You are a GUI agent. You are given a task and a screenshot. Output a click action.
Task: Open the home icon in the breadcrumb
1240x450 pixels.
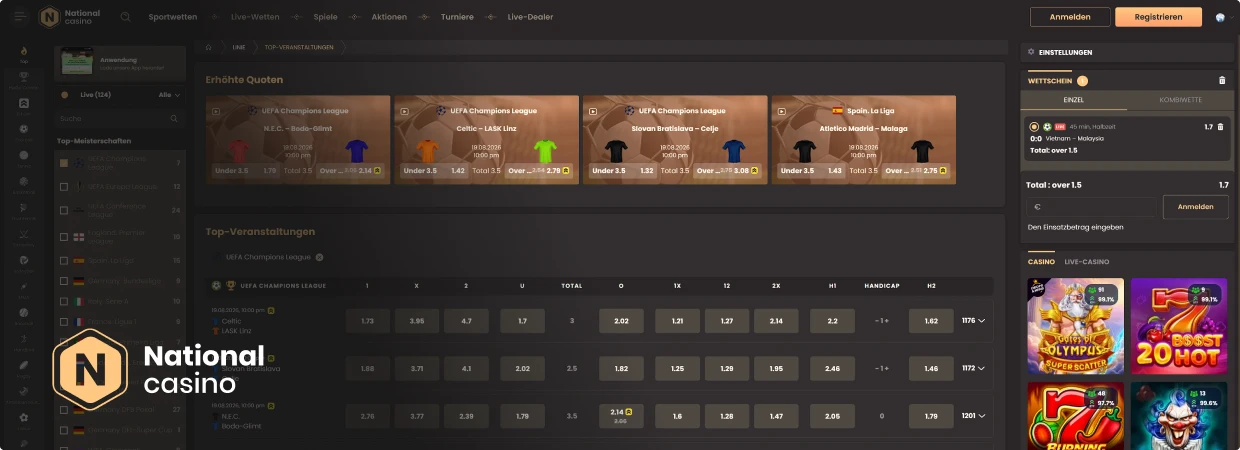(x=209, y=47)
